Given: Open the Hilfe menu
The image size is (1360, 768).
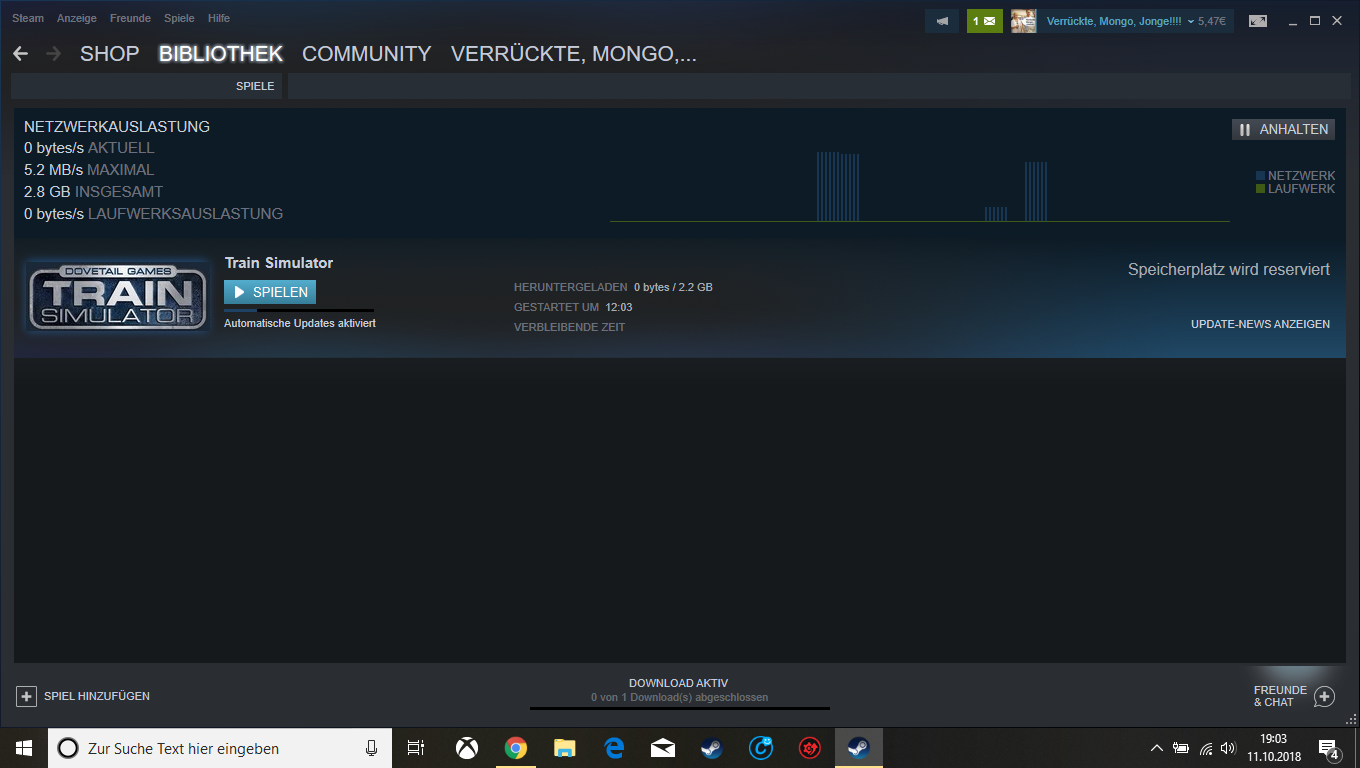Looking at the screenshot, I should pos(219,18).
